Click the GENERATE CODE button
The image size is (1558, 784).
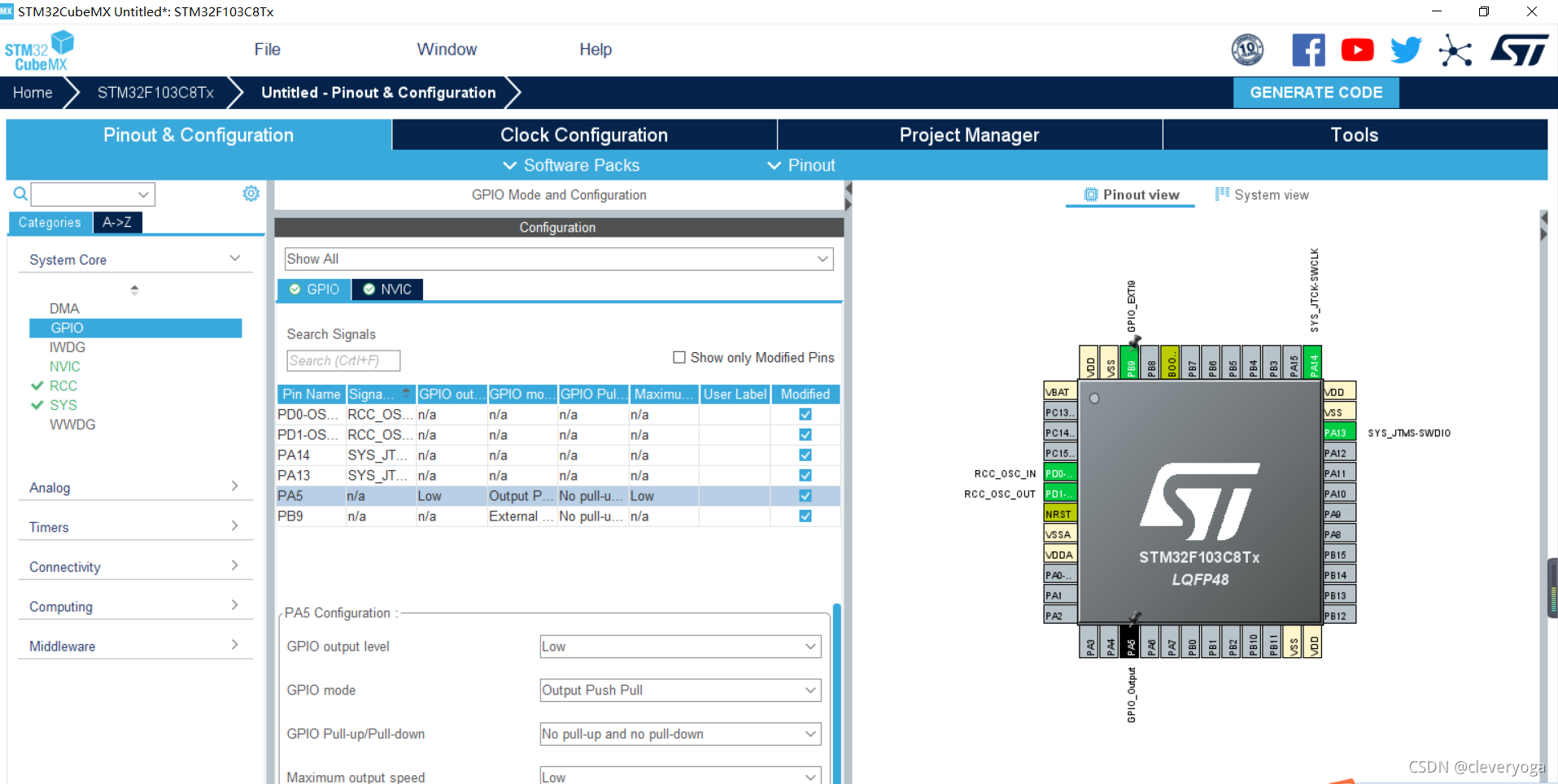1316,93
